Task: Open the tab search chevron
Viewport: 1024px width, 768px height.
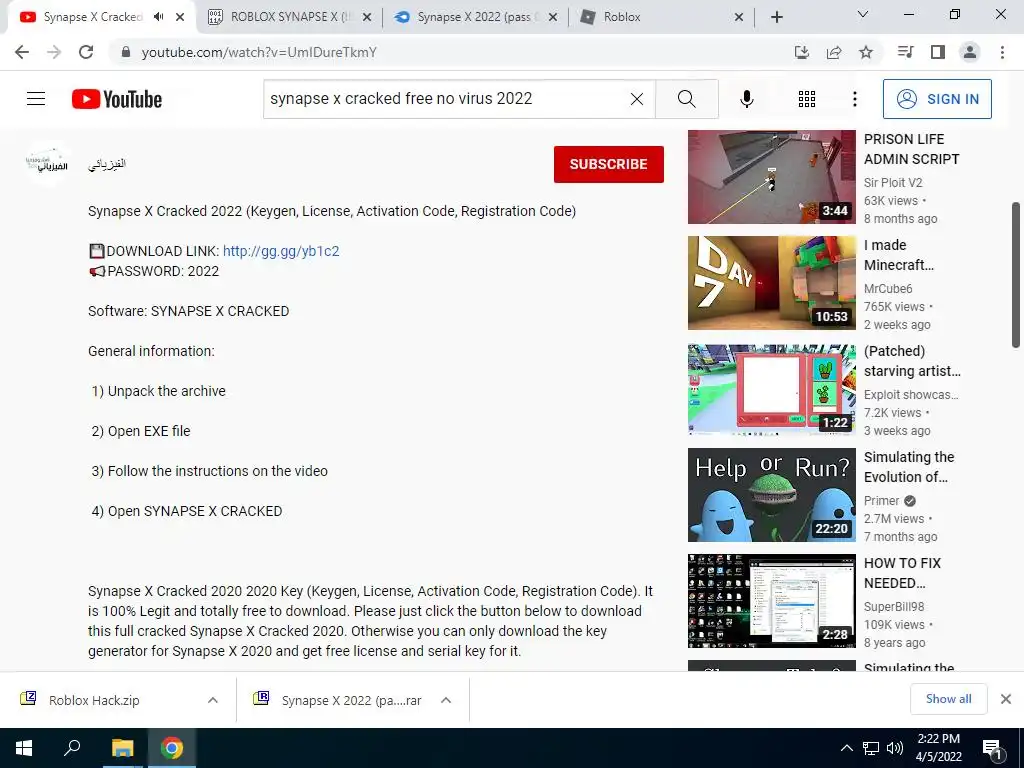Action: coord(863,14)
